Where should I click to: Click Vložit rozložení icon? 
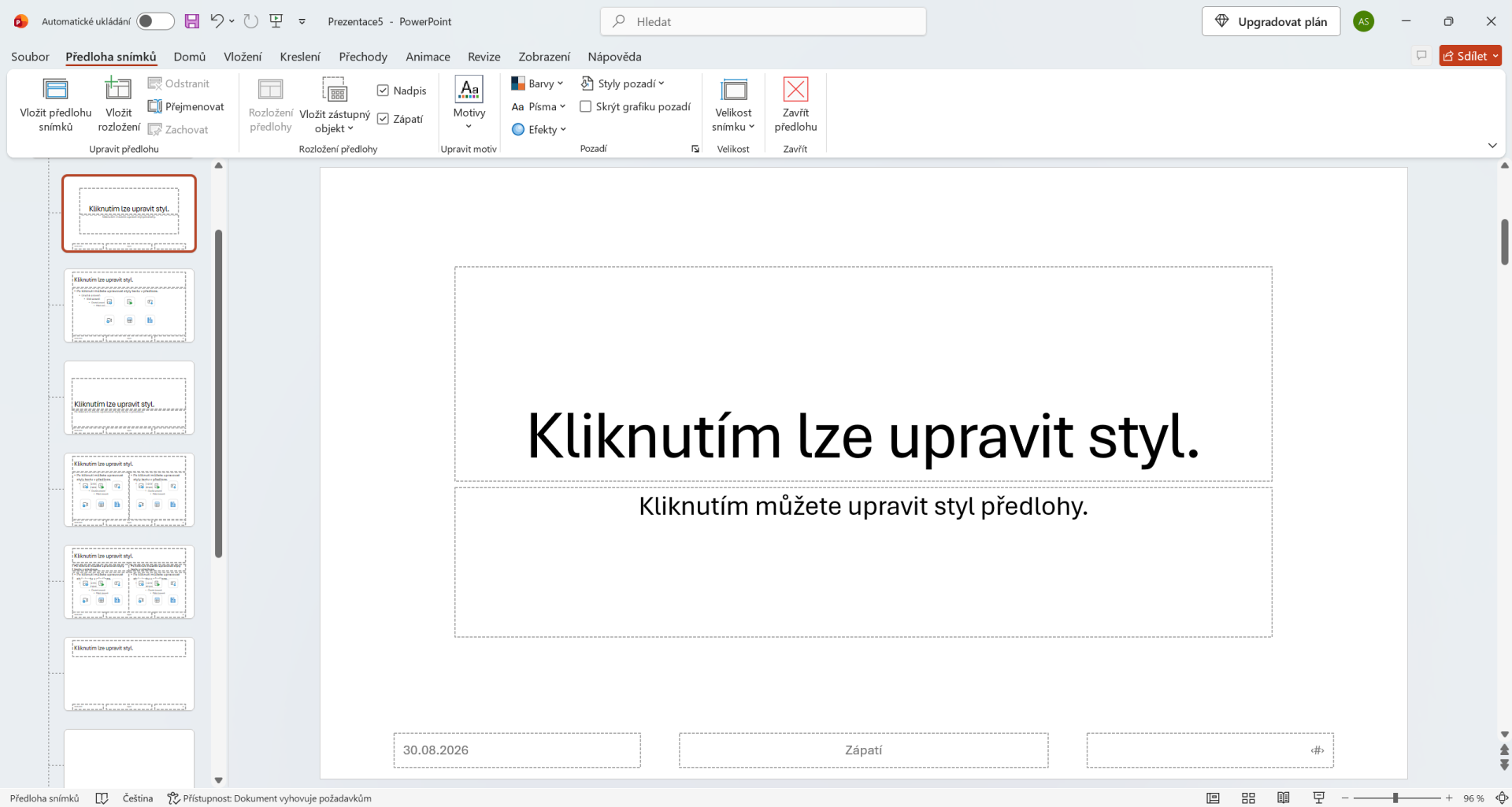click(x=119, y=104)
